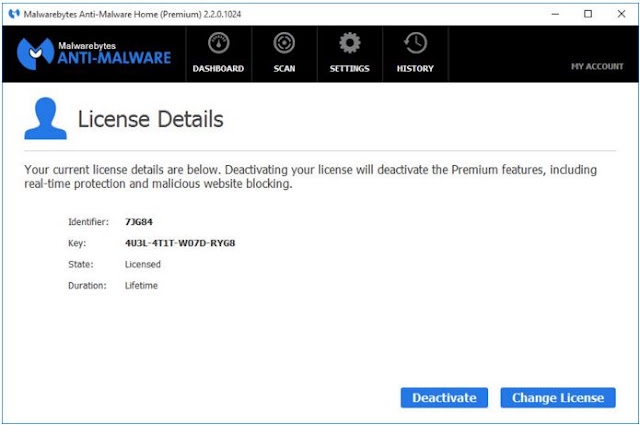Open the MY ACCOUNT link
Image resolution: width=640 pixels, height=425 pixels.
597,67
